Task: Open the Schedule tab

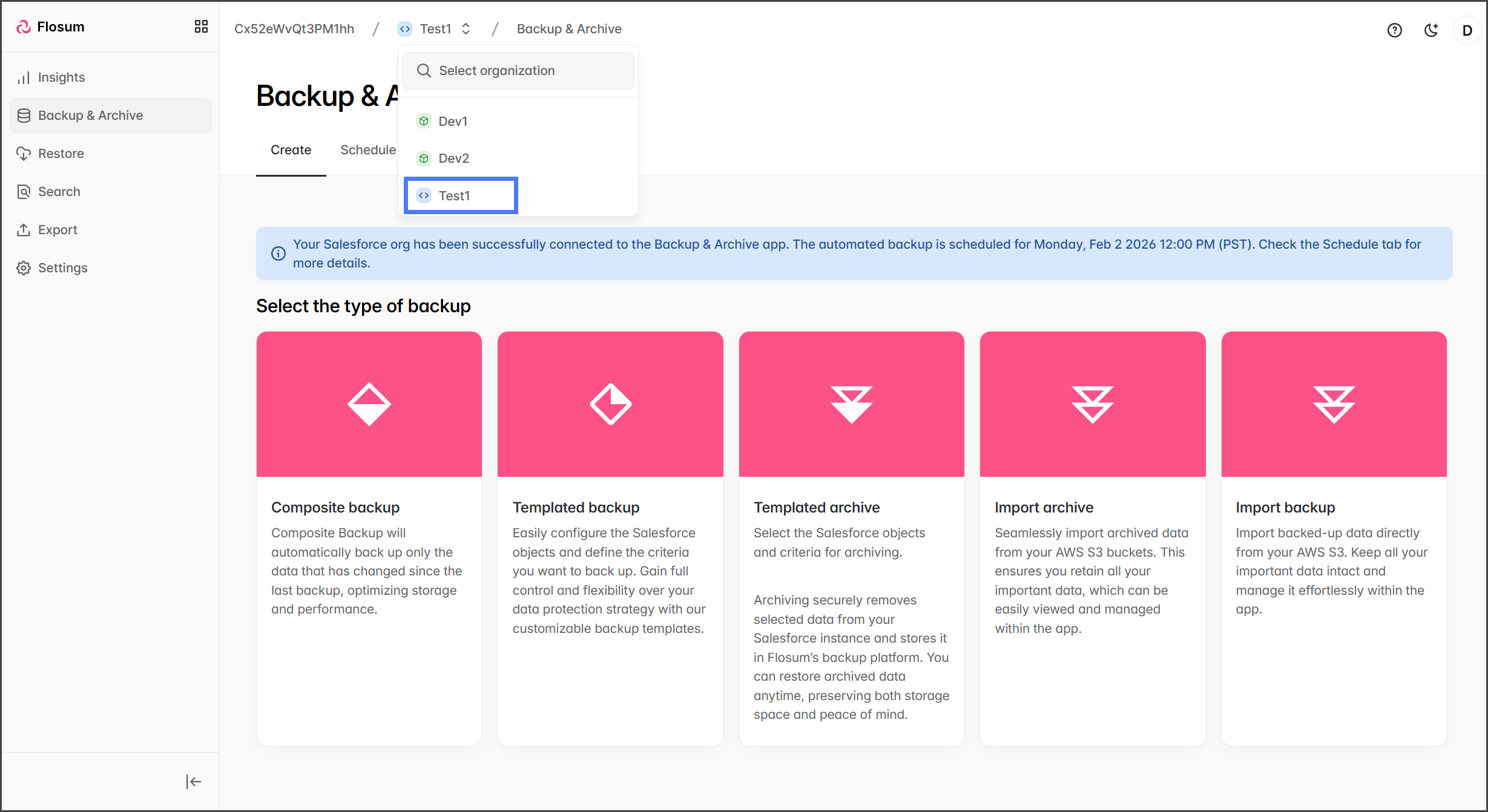Action: (x=367, y=150)
